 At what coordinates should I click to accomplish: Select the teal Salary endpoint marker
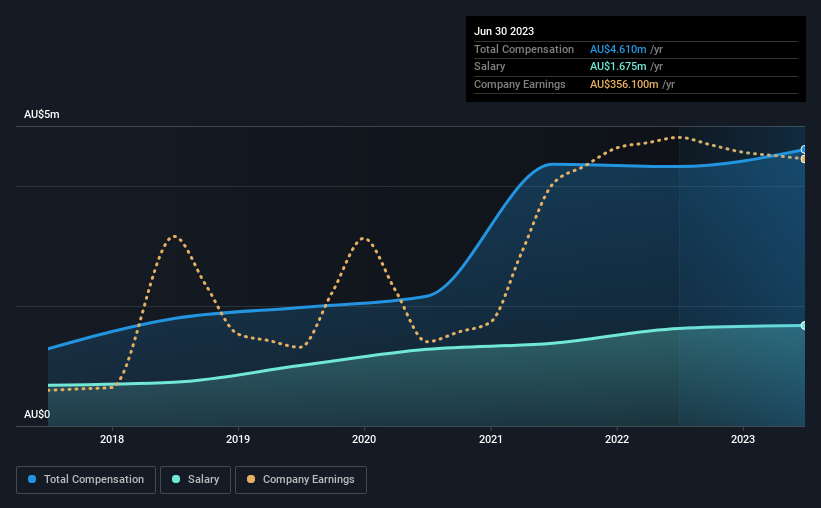pos(803,326)
